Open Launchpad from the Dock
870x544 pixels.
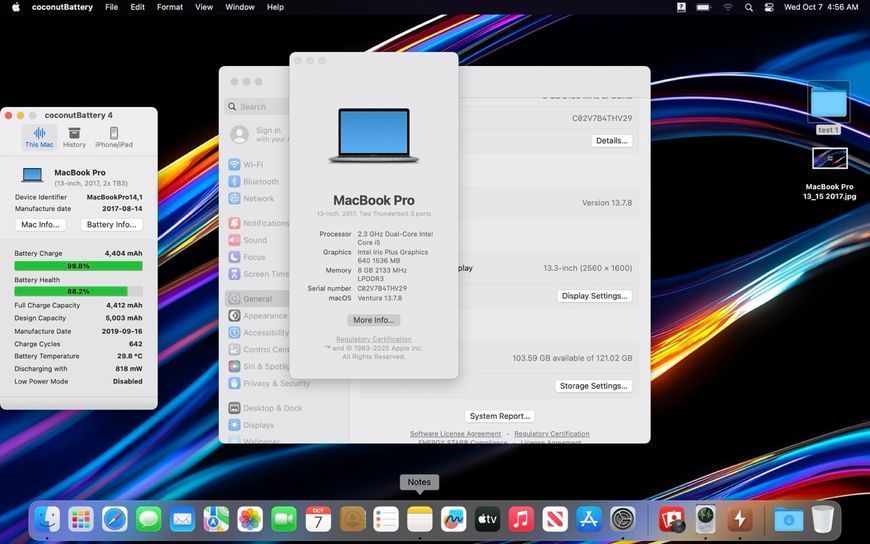[x=81, y=520]
